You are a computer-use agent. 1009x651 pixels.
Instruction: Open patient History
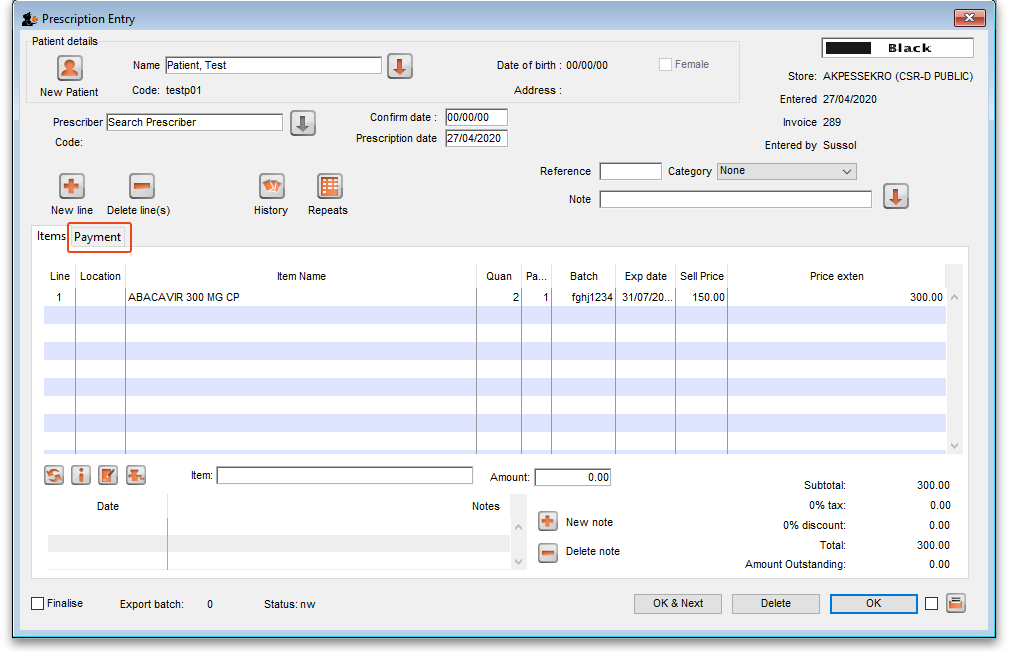point(271,186)
